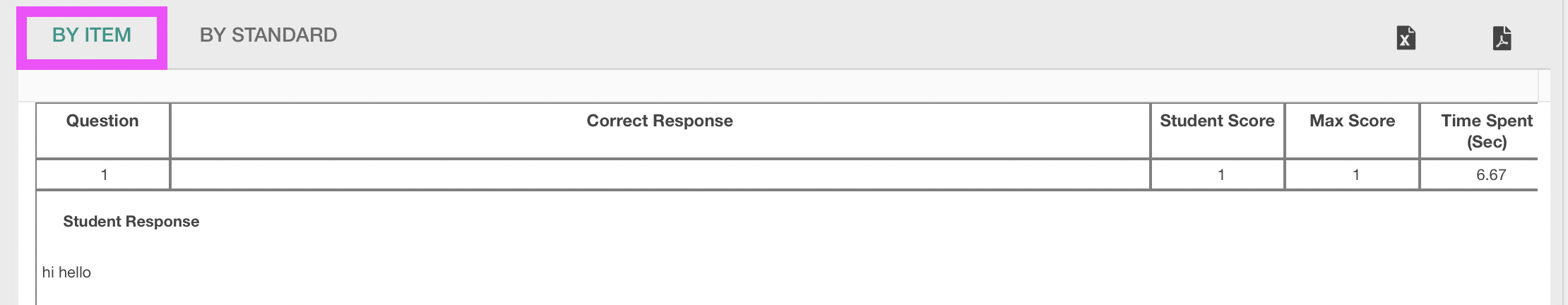Switch to the BY ITEM tab
Viewport: 1568px width, 305px height.
(x=92, y=35)
